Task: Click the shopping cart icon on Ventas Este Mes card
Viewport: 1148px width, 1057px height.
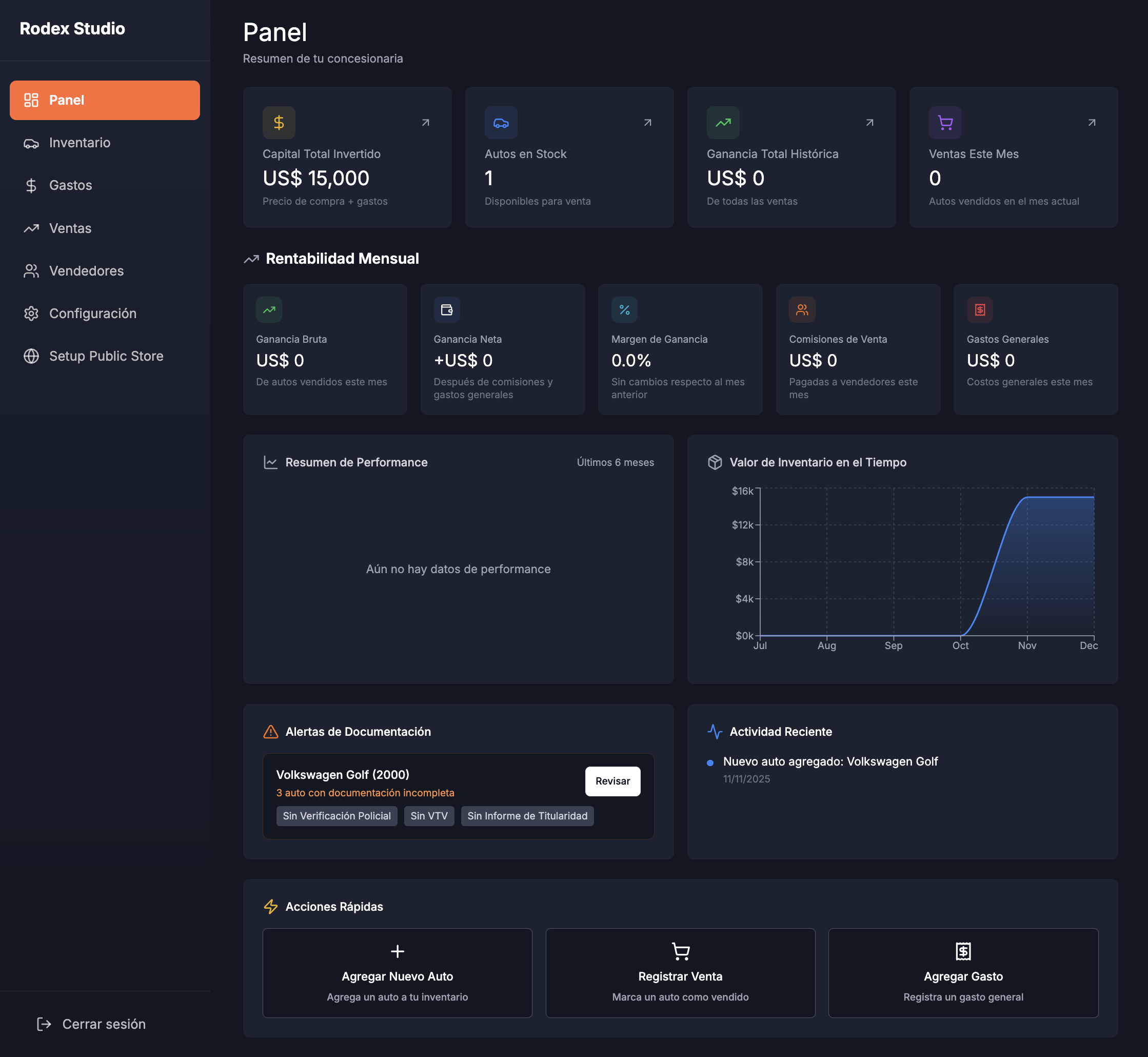Action: coord(944,123)
